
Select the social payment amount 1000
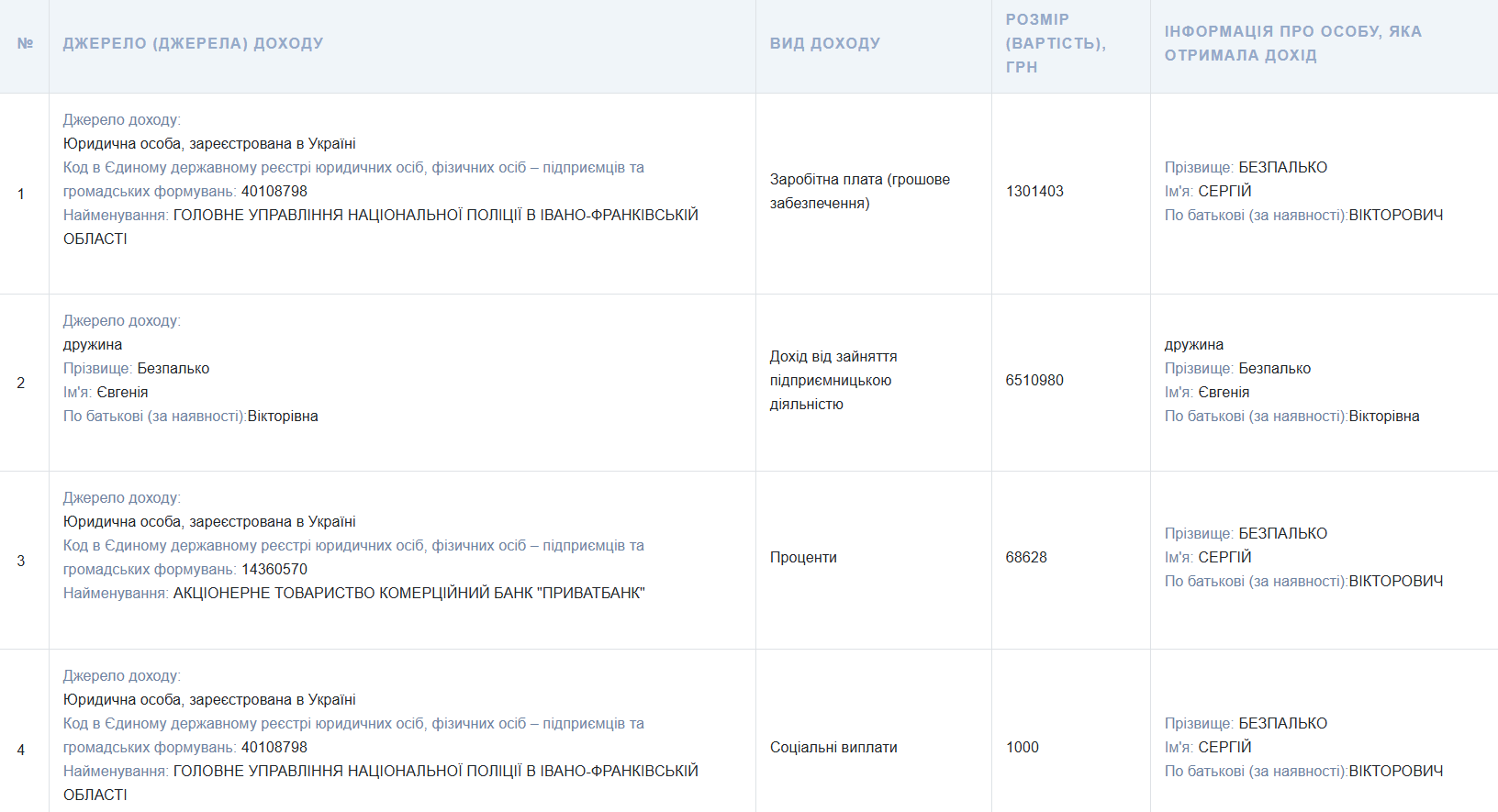click(1022, 747)
